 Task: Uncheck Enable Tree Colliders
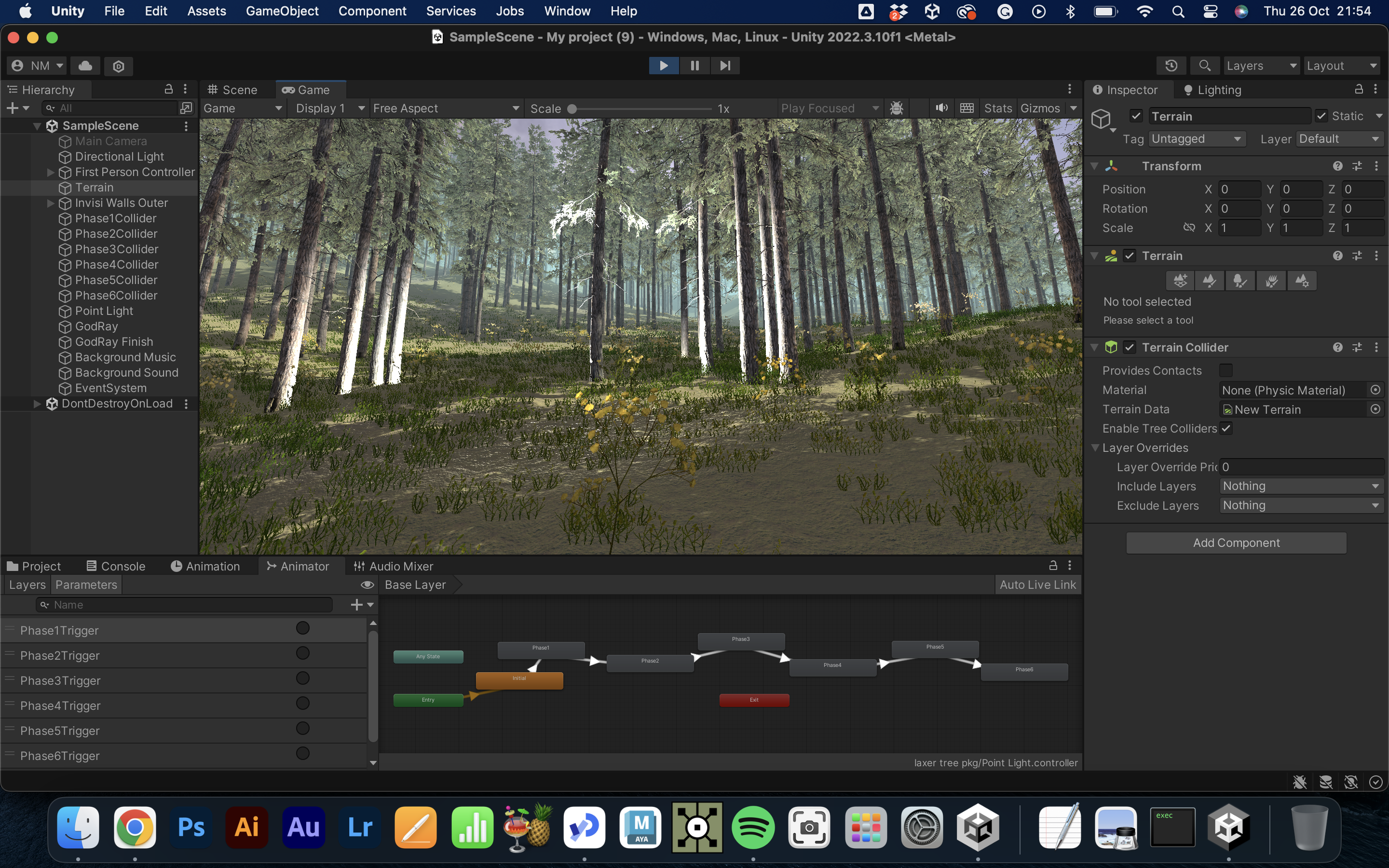click(1226, 428)
